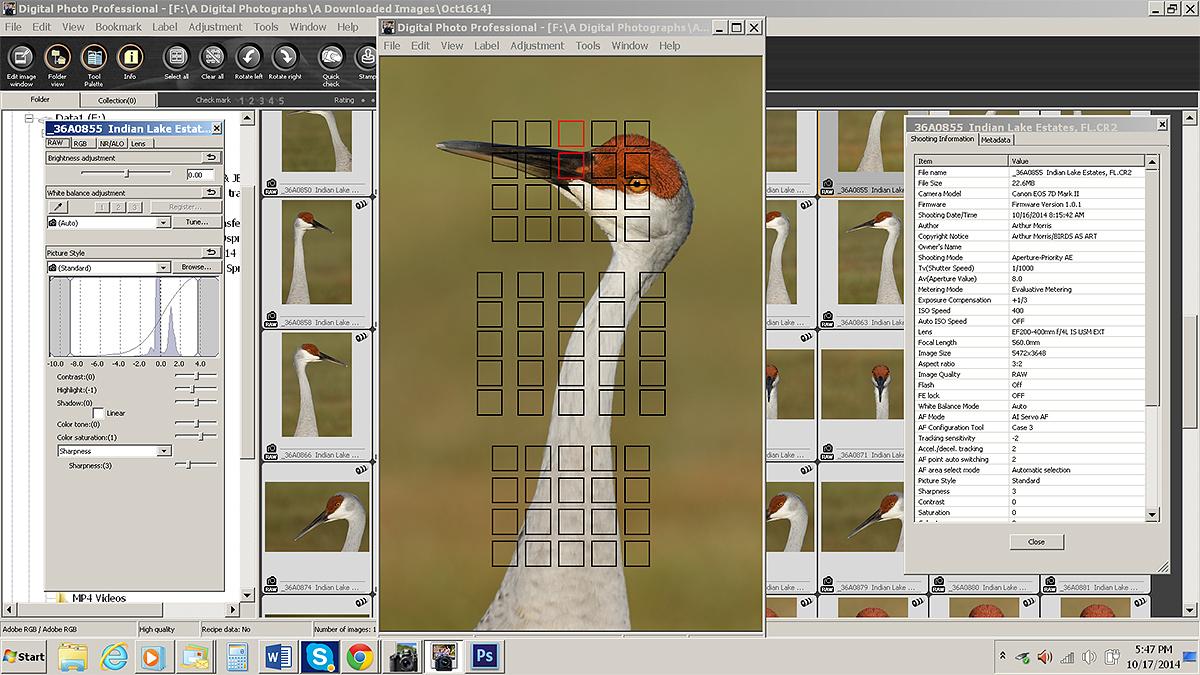Switch to Photoshop on the taskbar

pyautogui.click(x=486, y=656)
